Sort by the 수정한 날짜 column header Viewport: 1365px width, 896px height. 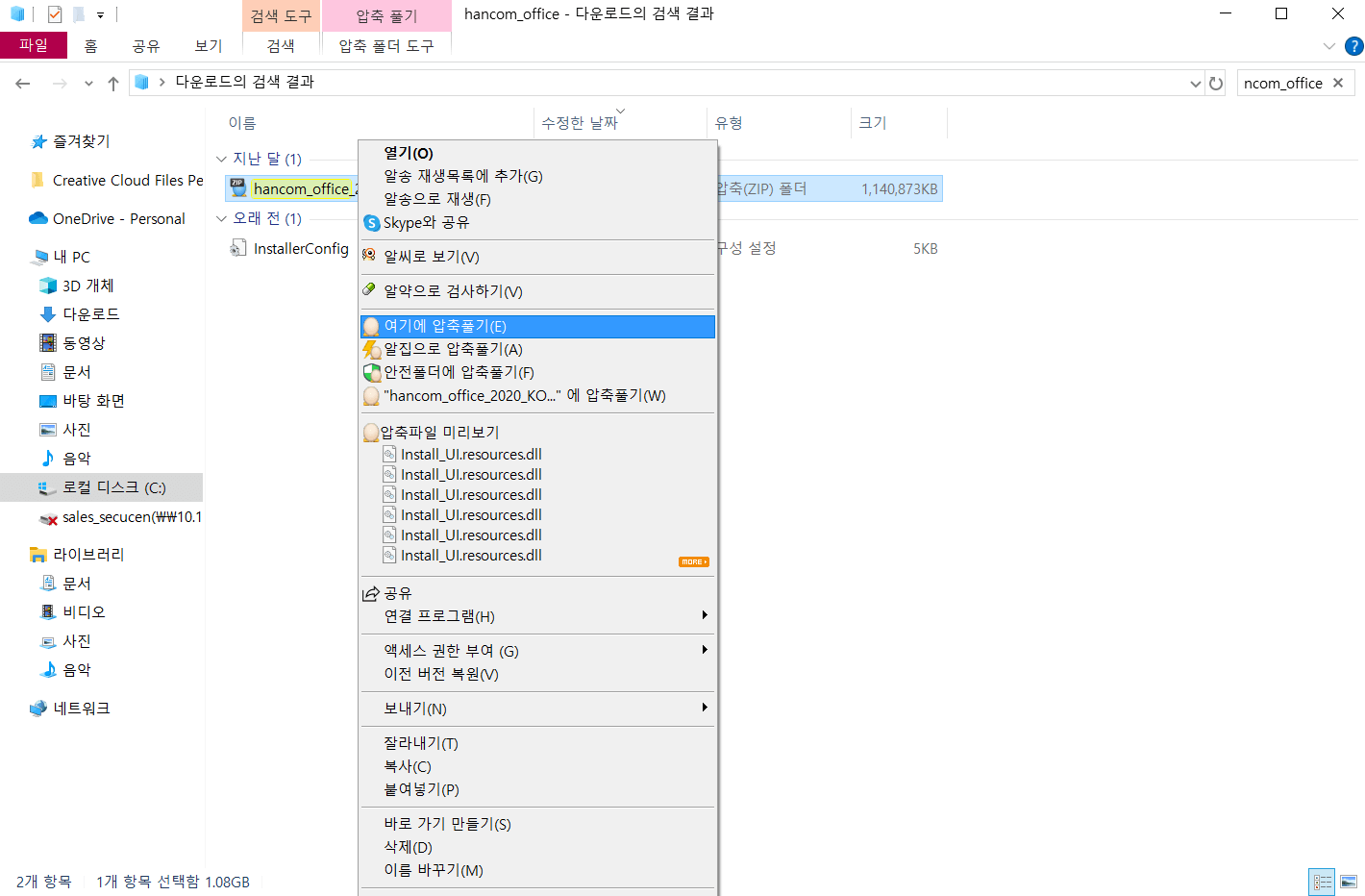(x=580, y=123)
